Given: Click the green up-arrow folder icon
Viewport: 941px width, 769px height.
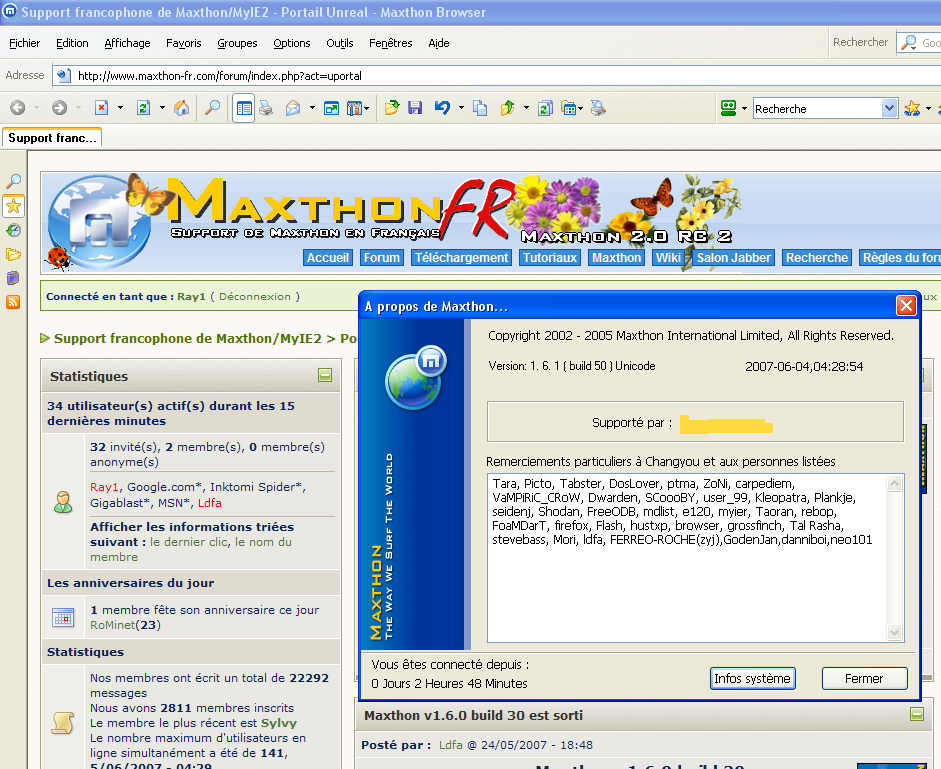Looking at the screenshot, I should [508, 108].
